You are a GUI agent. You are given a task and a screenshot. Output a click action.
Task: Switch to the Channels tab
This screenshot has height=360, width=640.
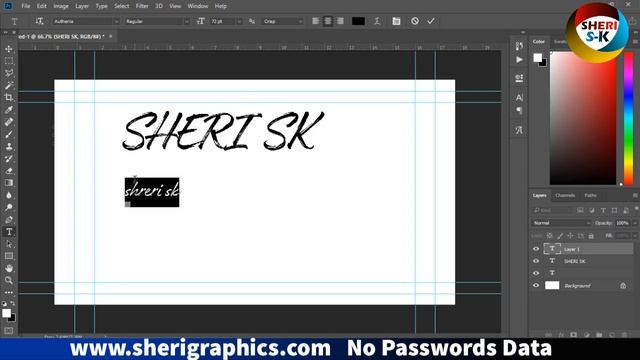pos(565,196)
